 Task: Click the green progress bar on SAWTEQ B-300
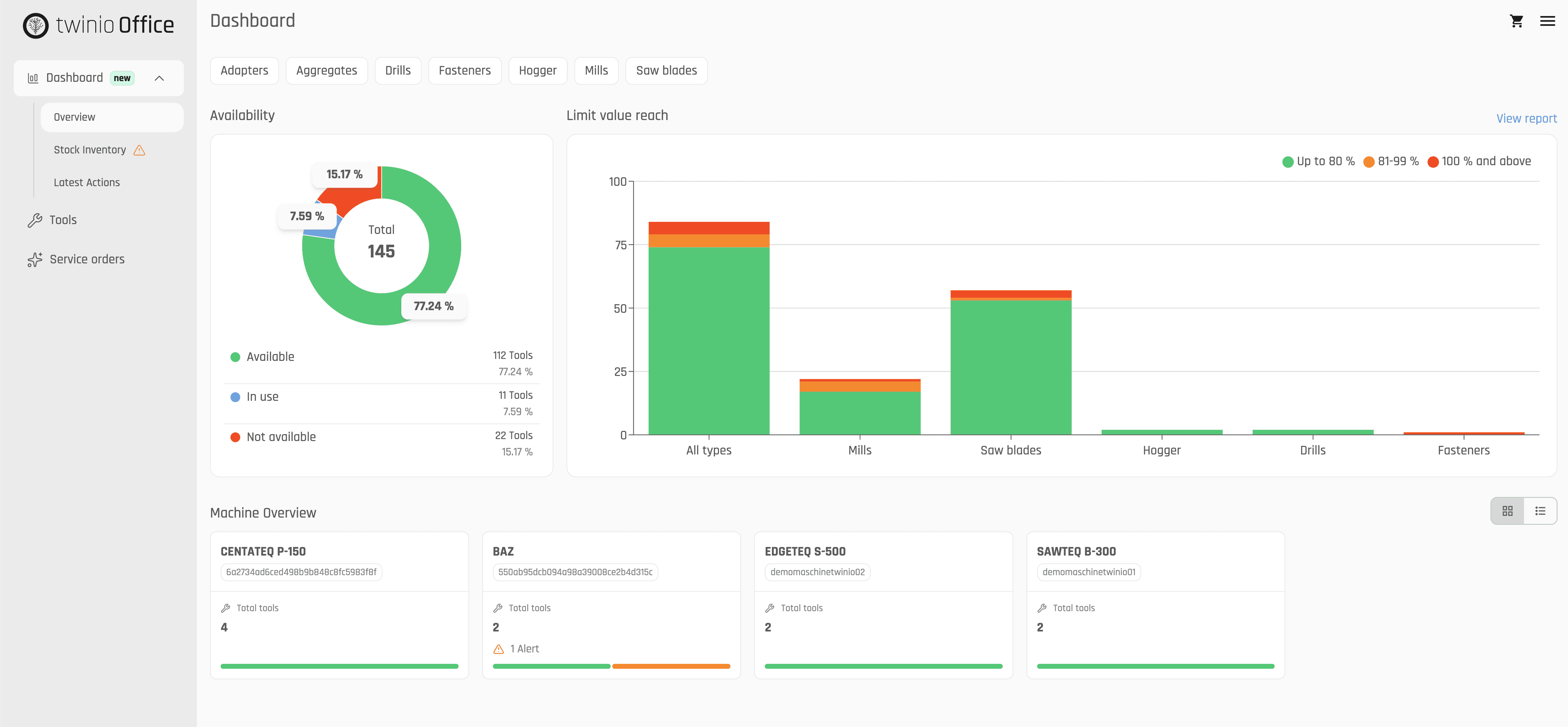1155,667
